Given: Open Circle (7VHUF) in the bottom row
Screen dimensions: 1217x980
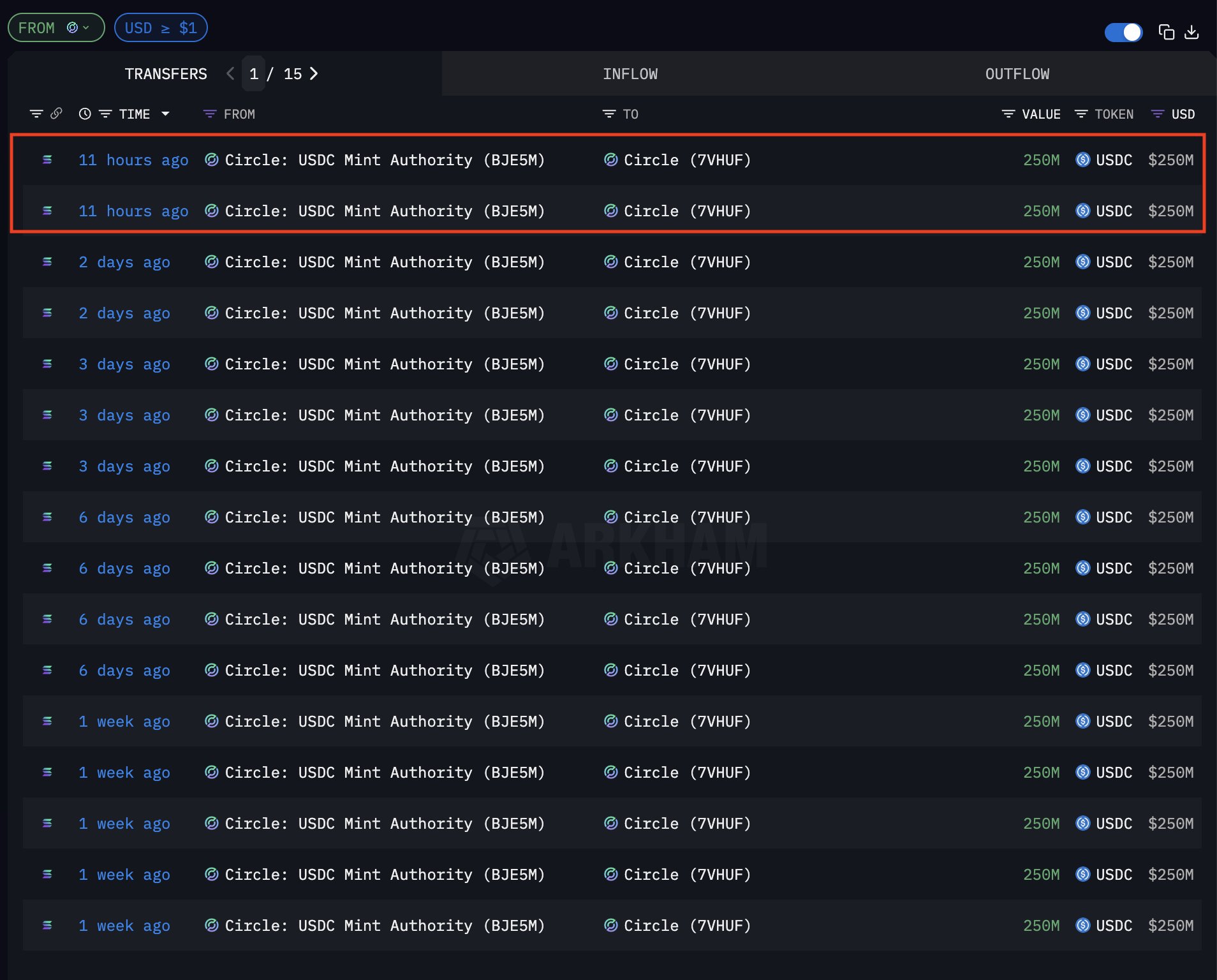Looking at the screenshot, I should (686, 925).
